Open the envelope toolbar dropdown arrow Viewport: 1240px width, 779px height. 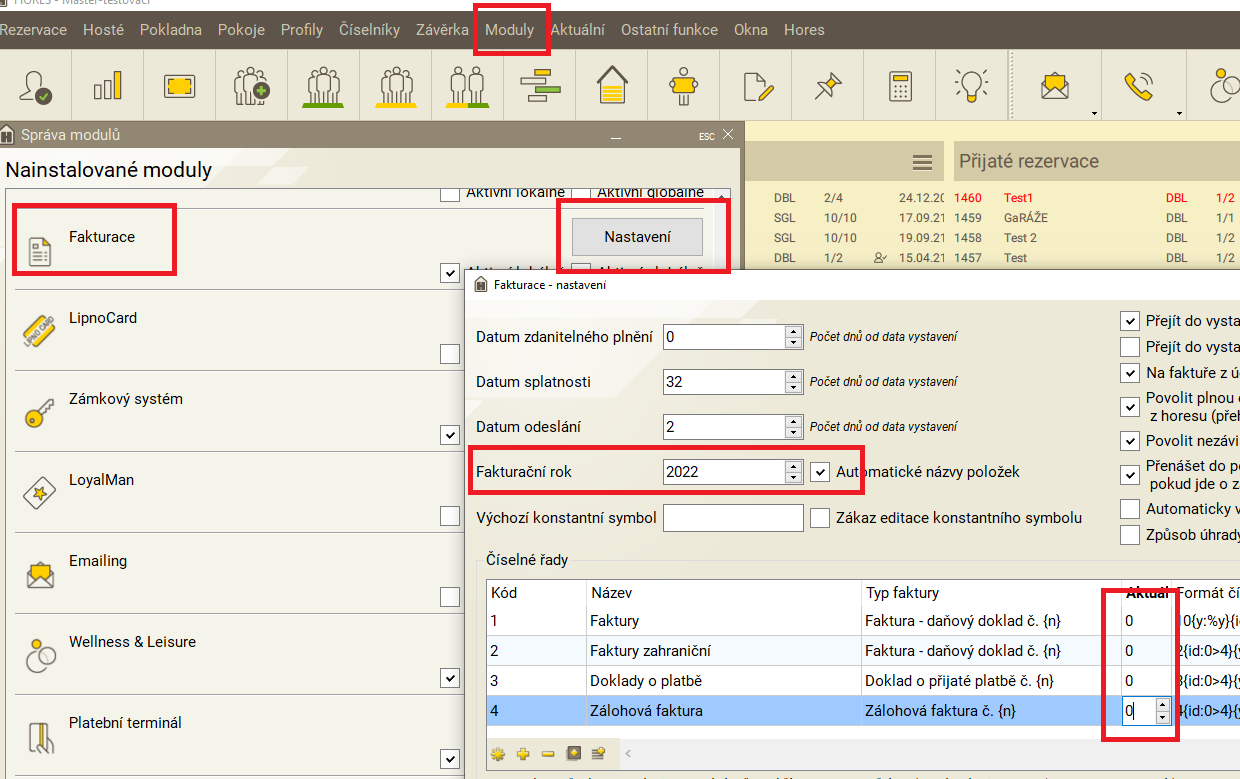click(1094, 113)
